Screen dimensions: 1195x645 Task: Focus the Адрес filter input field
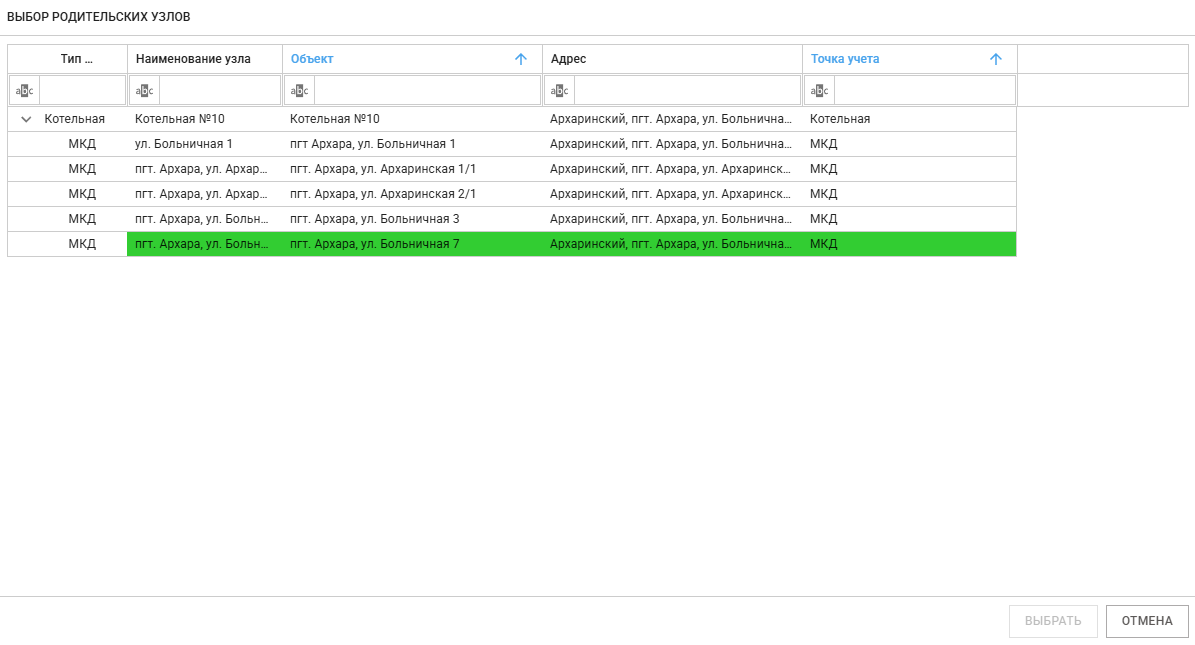coord(687,91)
